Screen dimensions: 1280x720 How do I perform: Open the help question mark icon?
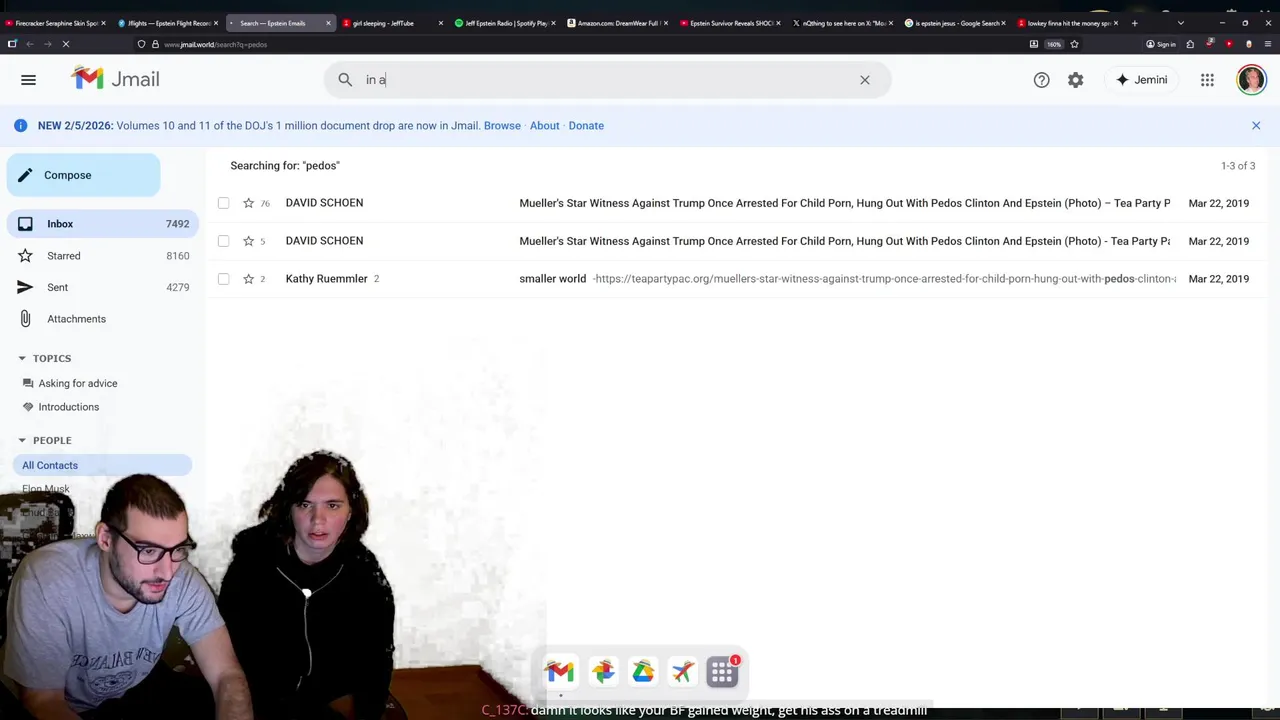point(1042,80)
